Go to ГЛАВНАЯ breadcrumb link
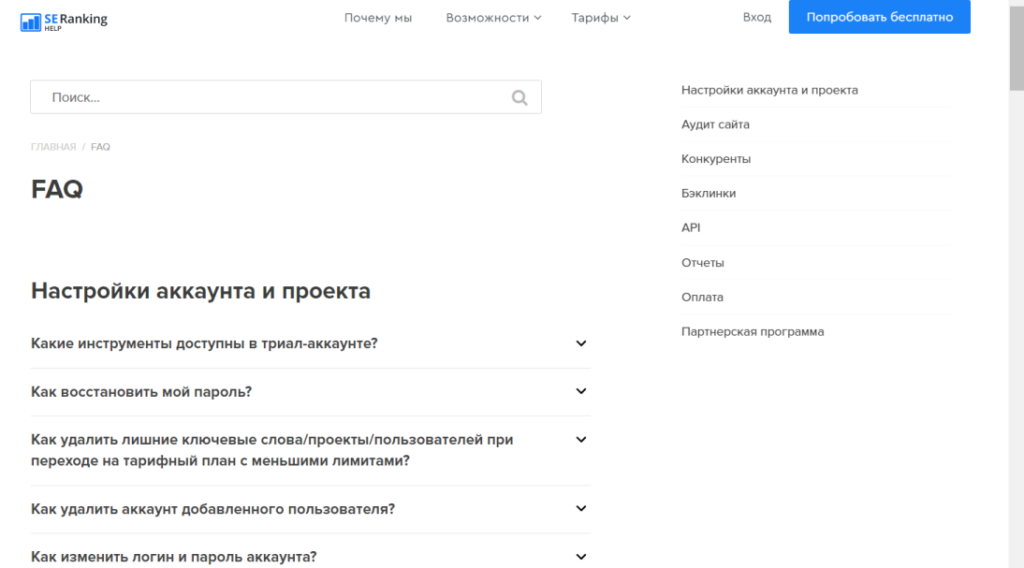This screenshot has width=1024, height=568. tap(54, 147)
